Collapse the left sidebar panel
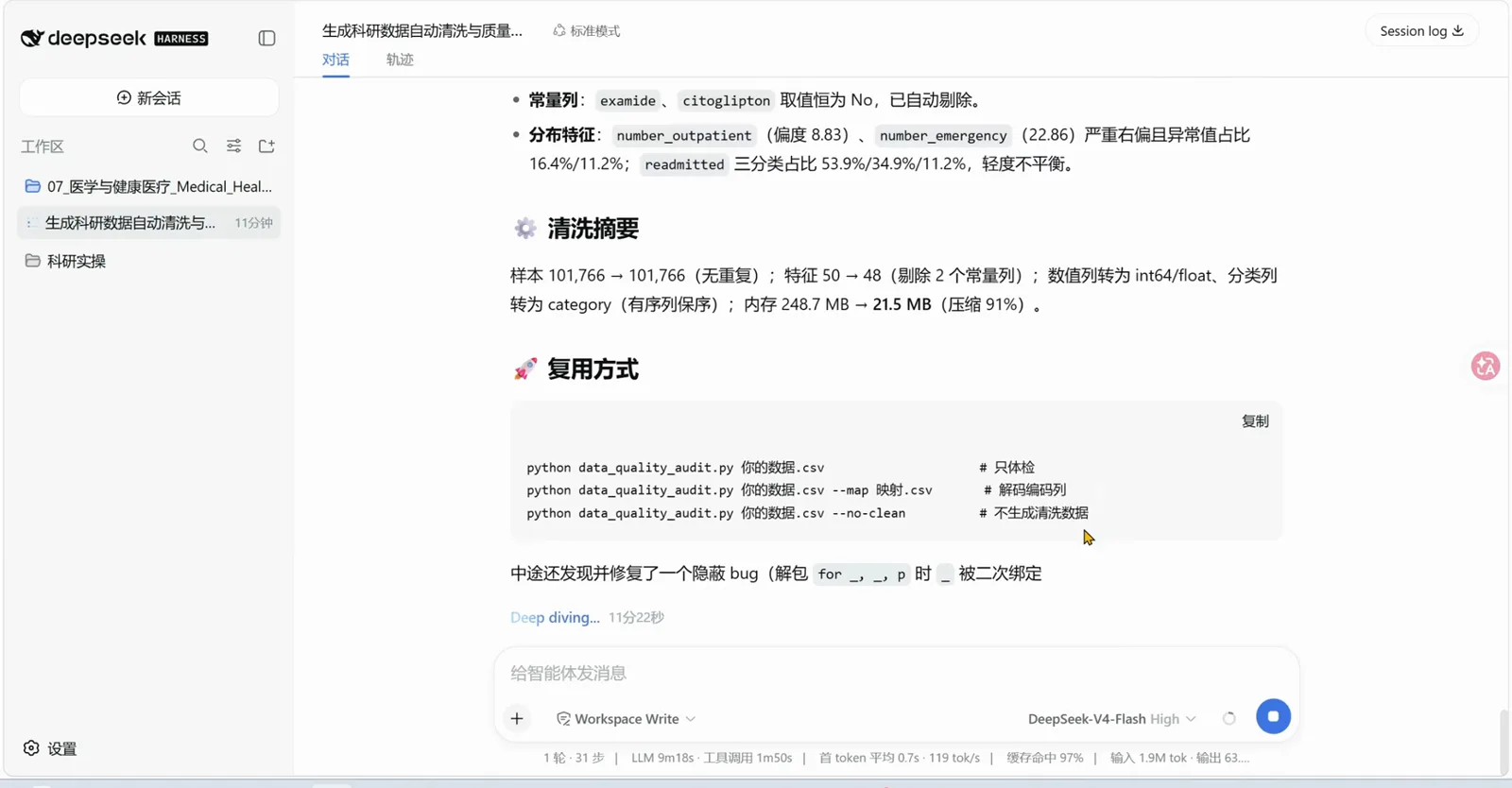This screenshot has width=1512, height=788. pos(266,38)
